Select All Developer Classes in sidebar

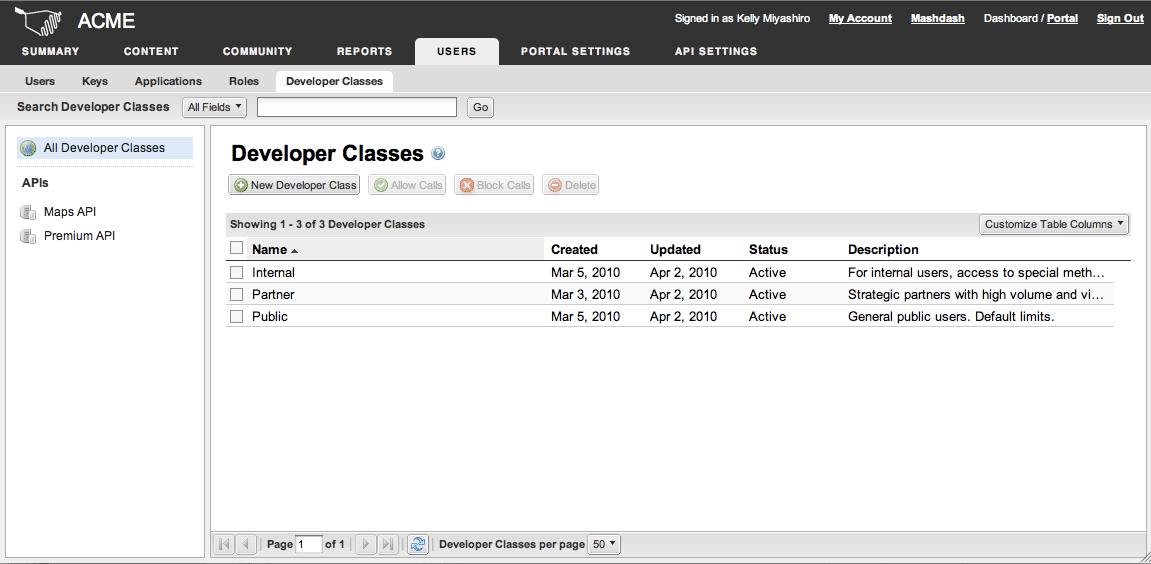coord(105,148)
